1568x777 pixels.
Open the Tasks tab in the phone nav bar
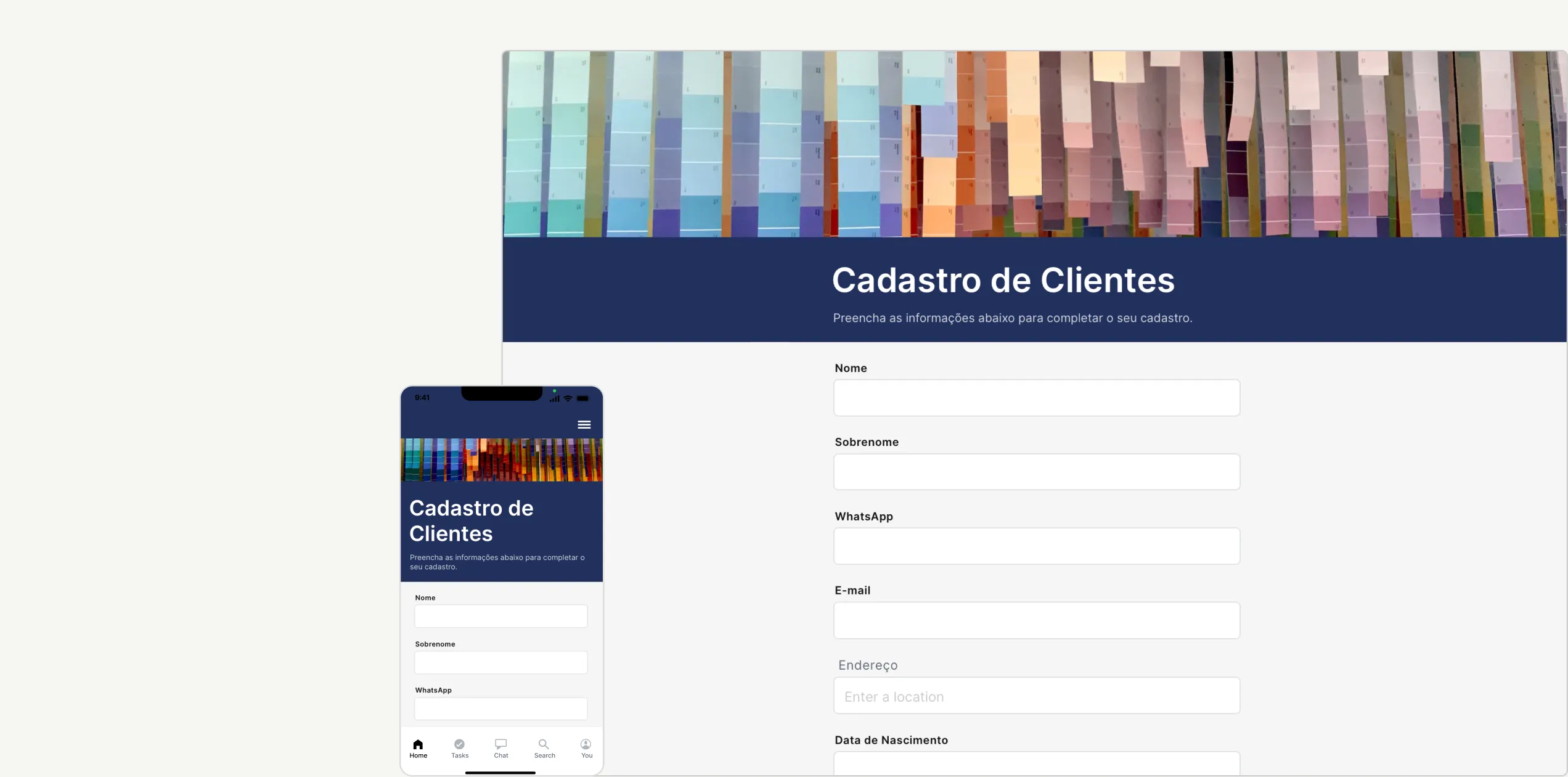tap(459, 749)
